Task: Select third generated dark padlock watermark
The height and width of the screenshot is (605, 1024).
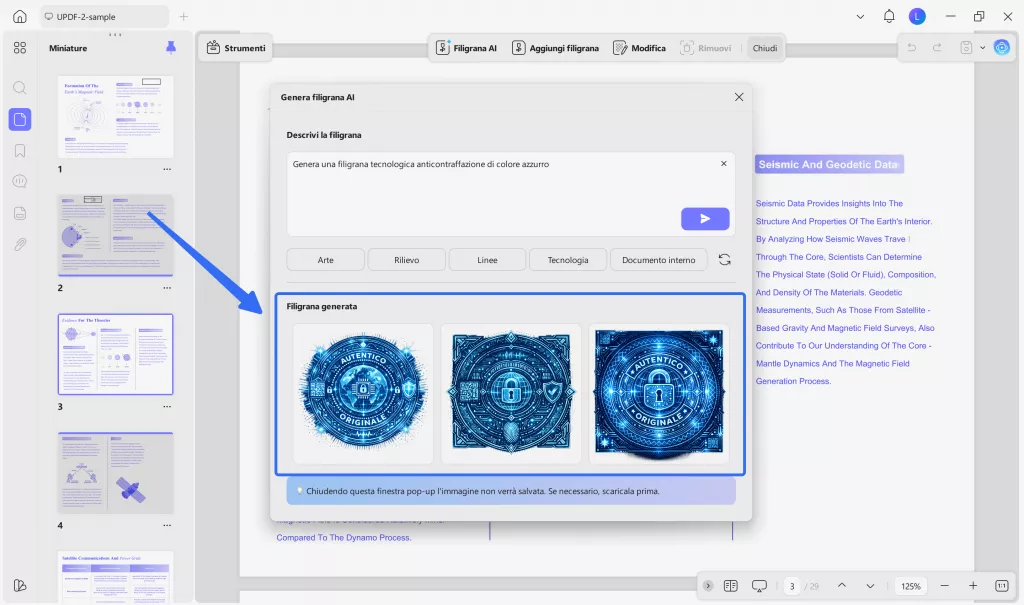Action: tap(659, 393)
